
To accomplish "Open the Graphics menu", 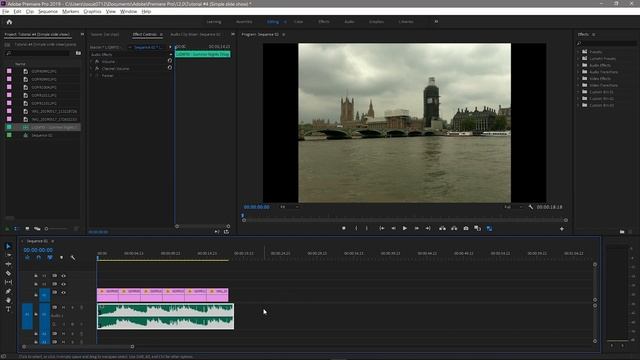I will pyautogui.click(x=92, y=11).
